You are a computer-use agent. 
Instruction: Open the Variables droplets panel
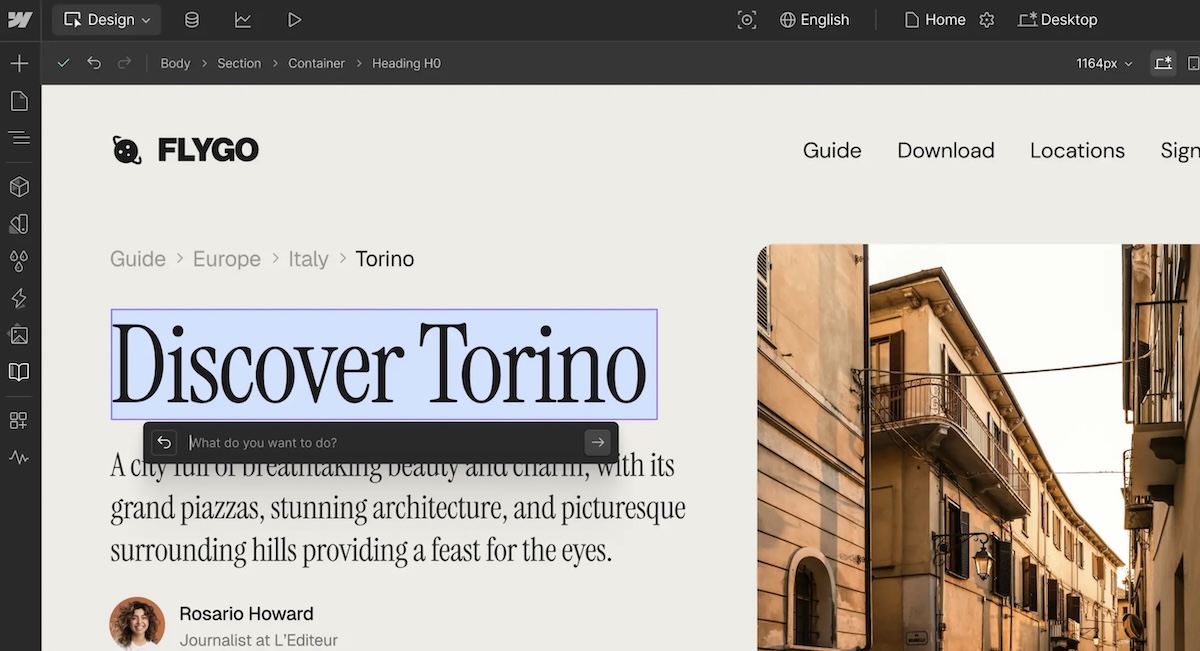point(19,261)
